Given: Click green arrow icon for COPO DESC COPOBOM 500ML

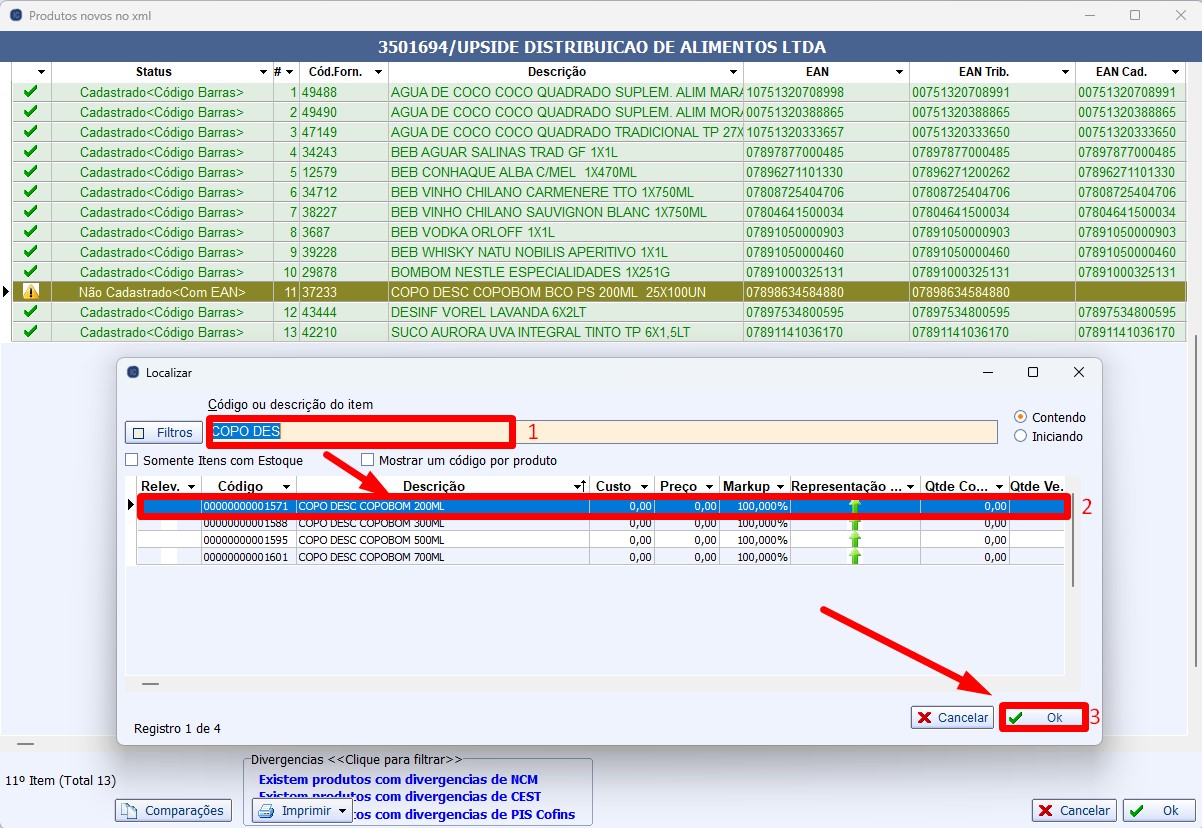Looking at the screenshot, I should click(x=854, y=540).
